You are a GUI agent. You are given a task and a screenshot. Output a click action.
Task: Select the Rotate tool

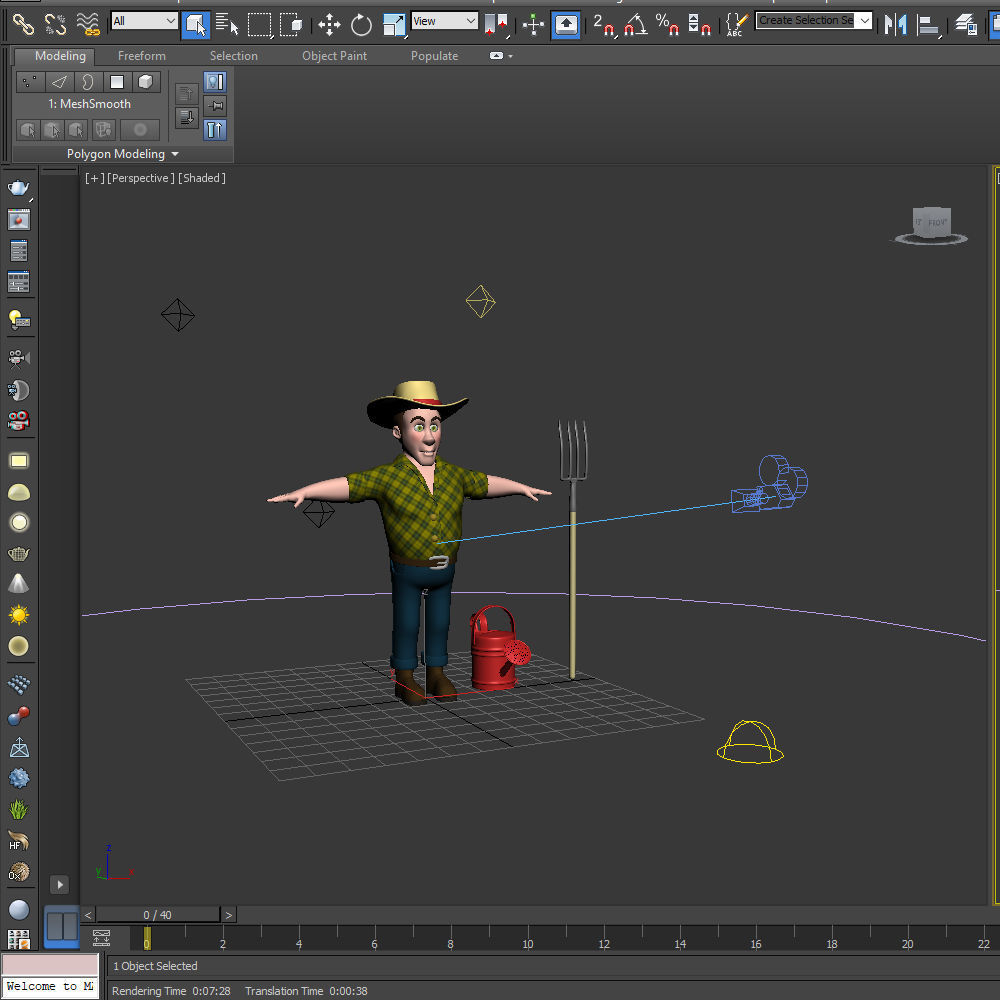[362, 25]
